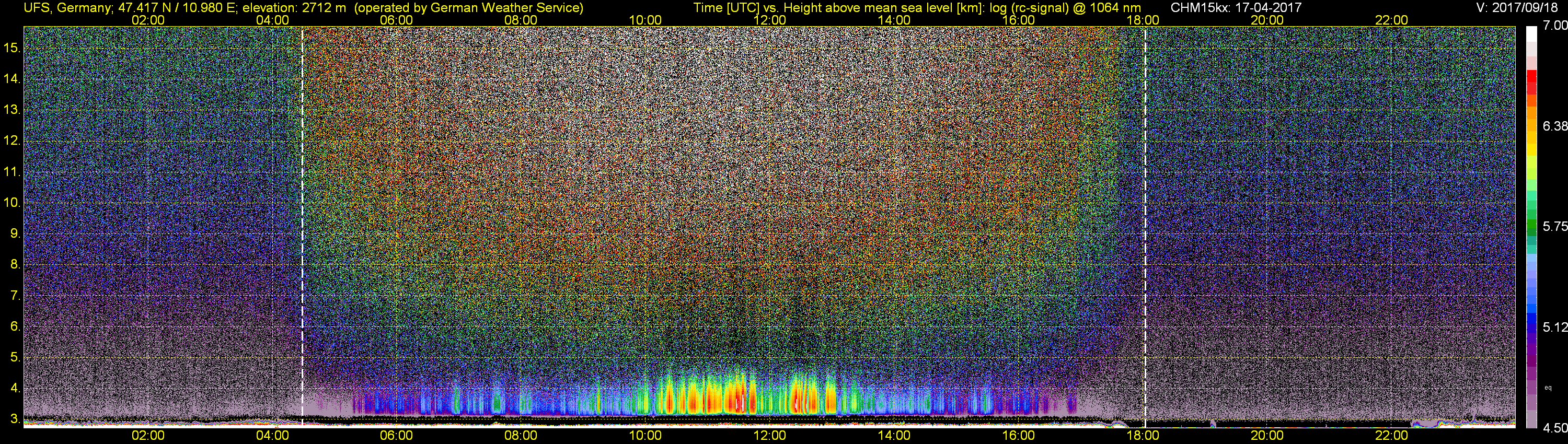Select the 8 km height axis label
The image size is (1568, 444).
point(14,265)
